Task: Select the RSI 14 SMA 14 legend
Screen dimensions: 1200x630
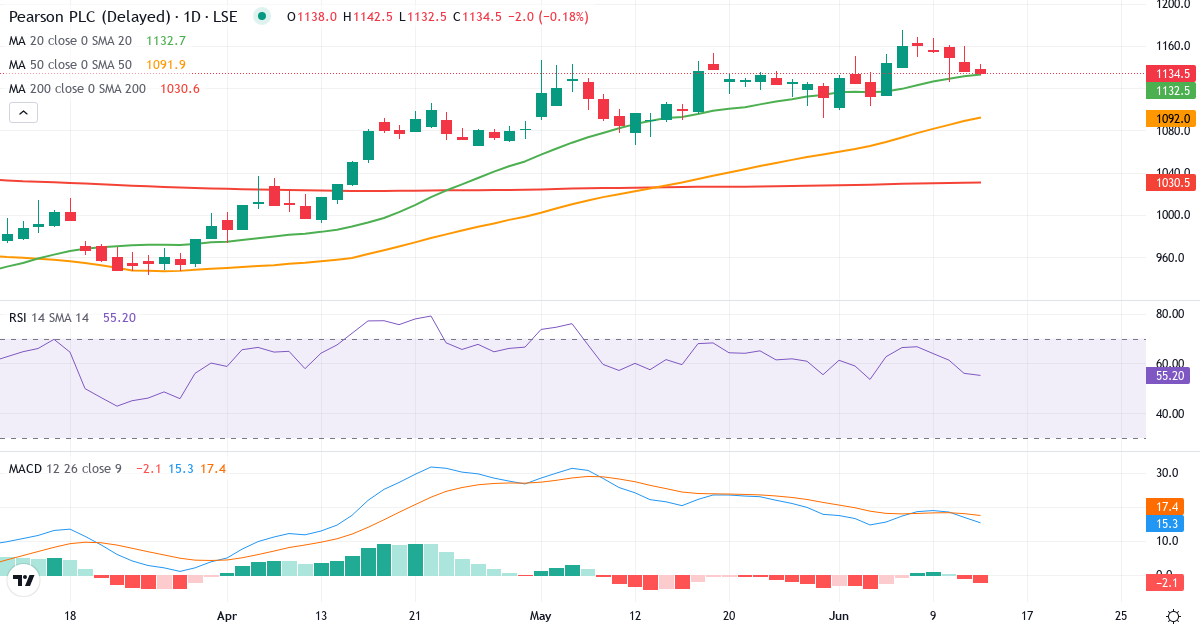Action: (49, 318)
